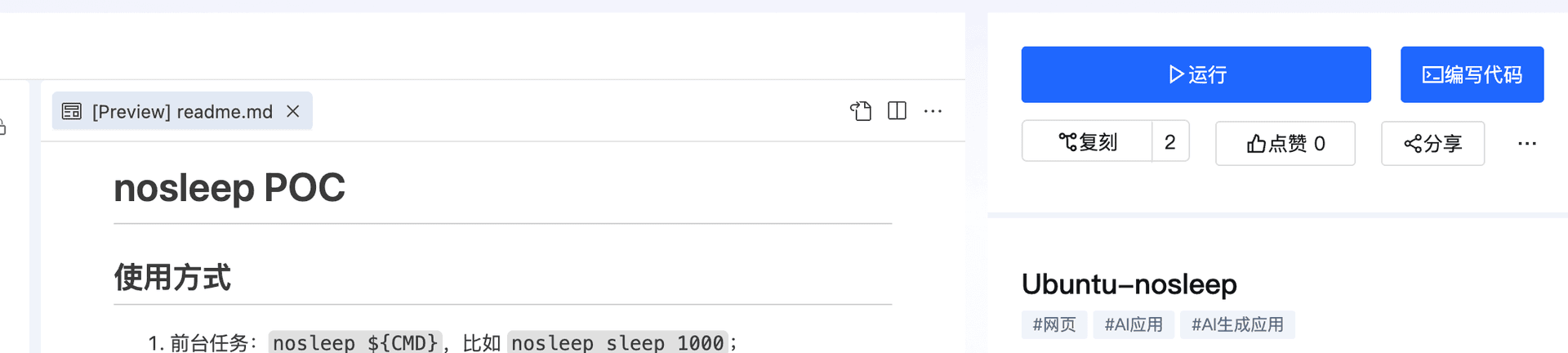
Task: Click the fork count showing 2
Action: [1169, 142]
